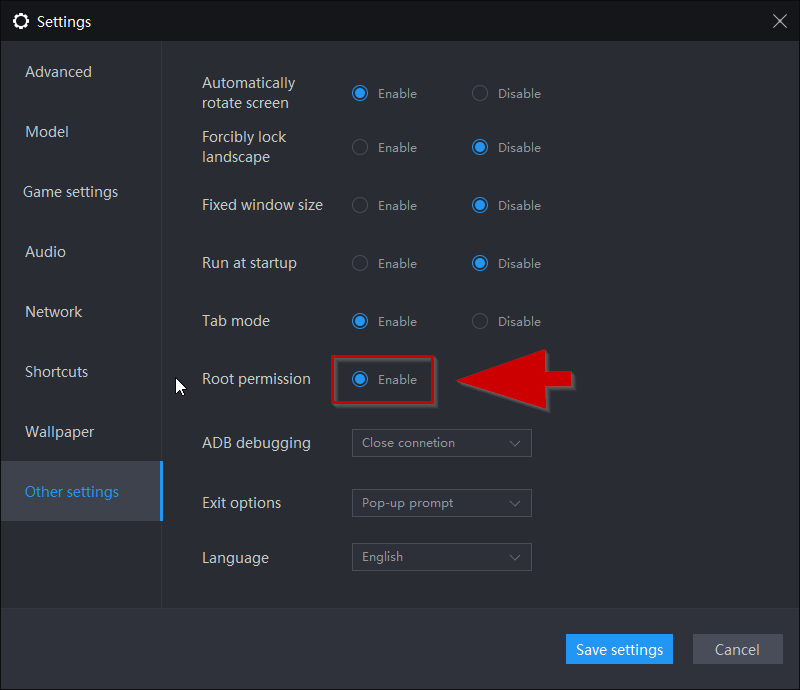Open the ADB debugging dropdown

pos(442,443)
